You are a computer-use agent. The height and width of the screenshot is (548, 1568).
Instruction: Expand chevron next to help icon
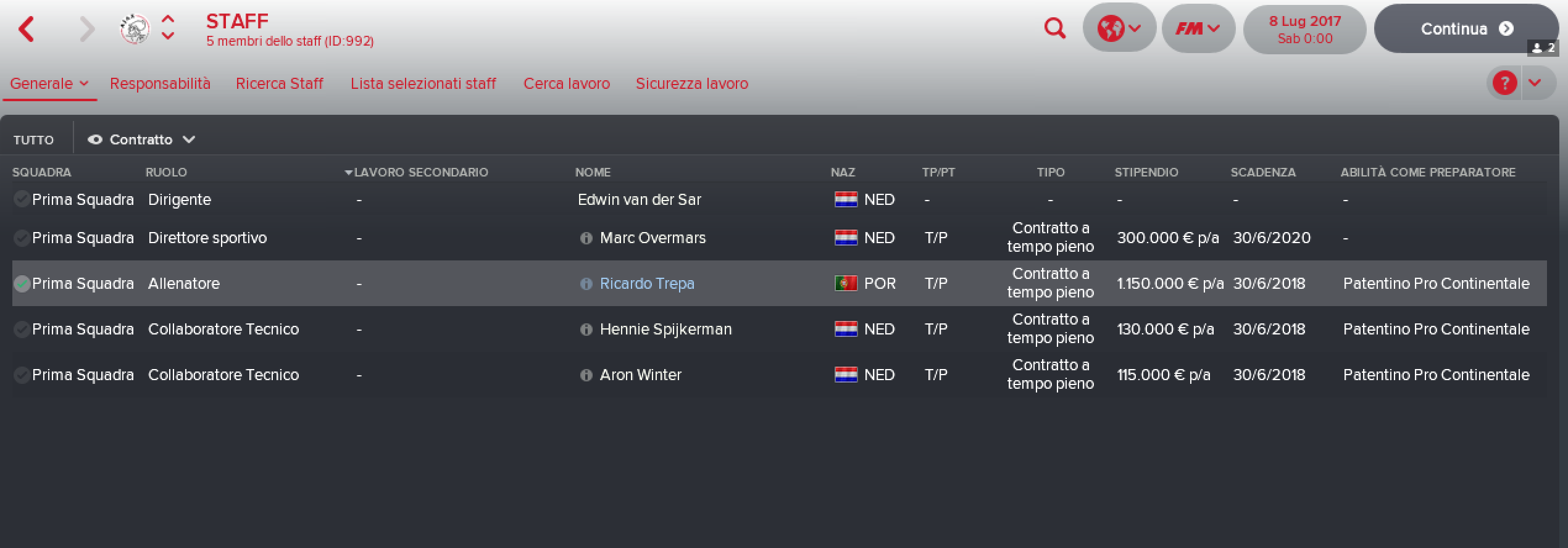(x=1535, y=83)
